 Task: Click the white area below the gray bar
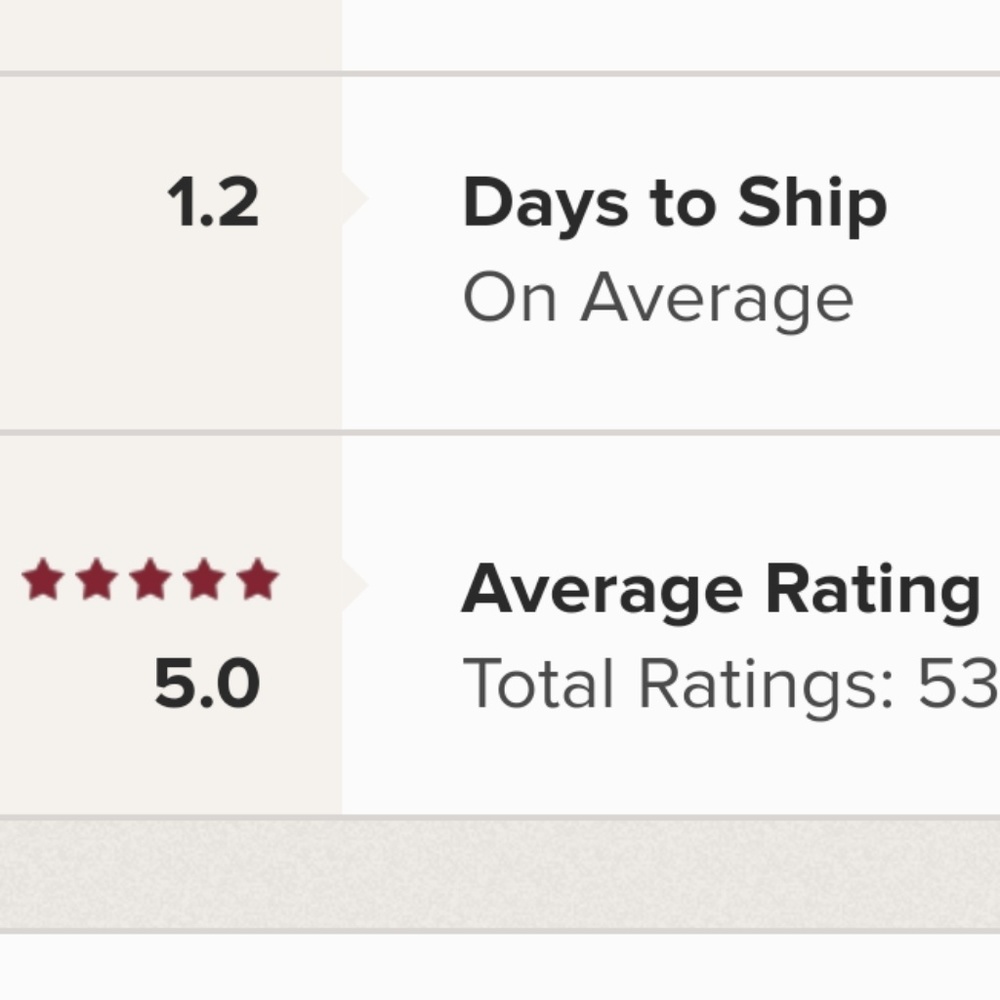tap(500, 968)
